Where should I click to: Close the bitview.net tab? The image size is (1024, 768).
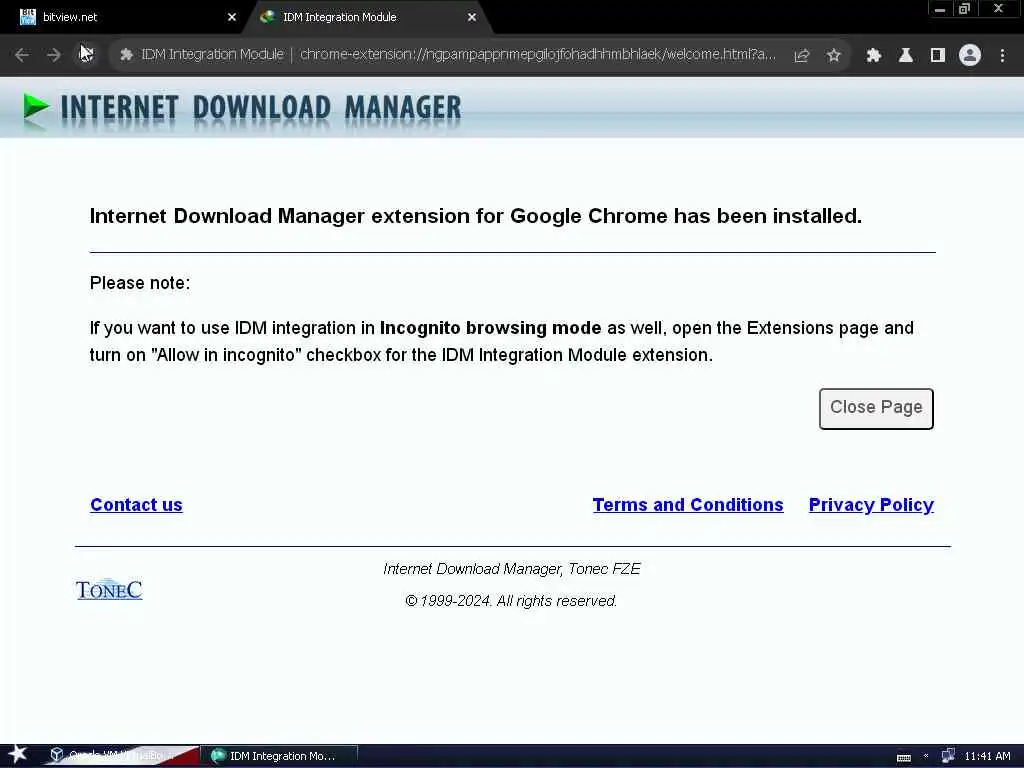(x=232, y=17)
